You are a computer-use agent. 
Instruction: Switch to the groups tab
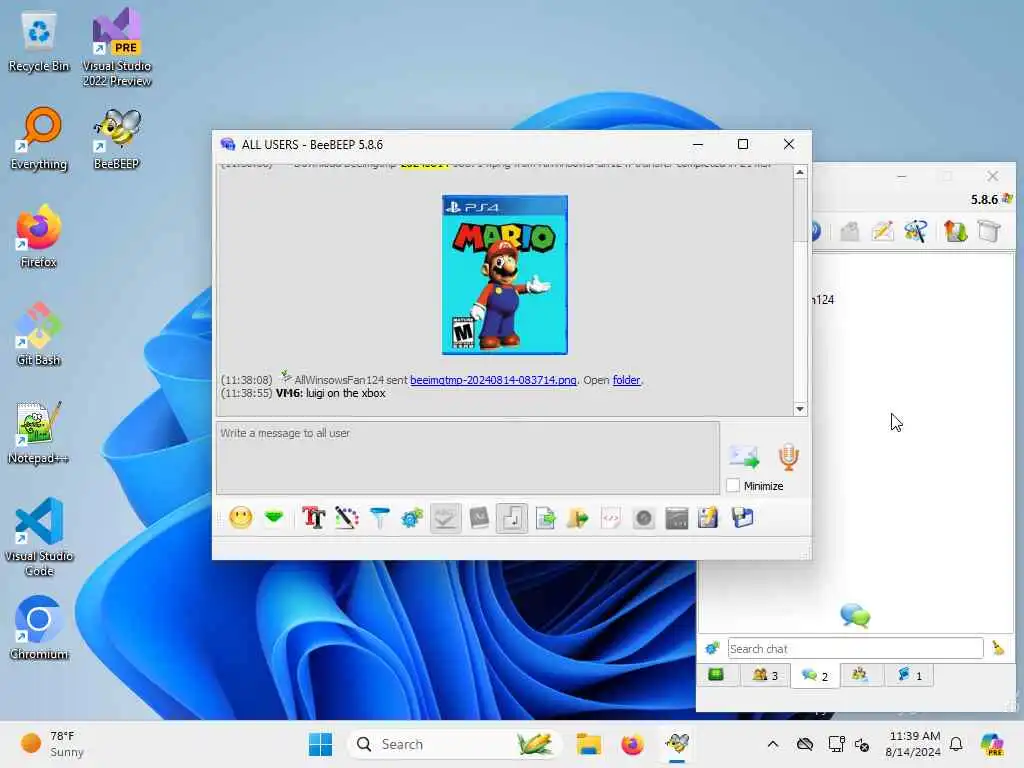(859, 675)
